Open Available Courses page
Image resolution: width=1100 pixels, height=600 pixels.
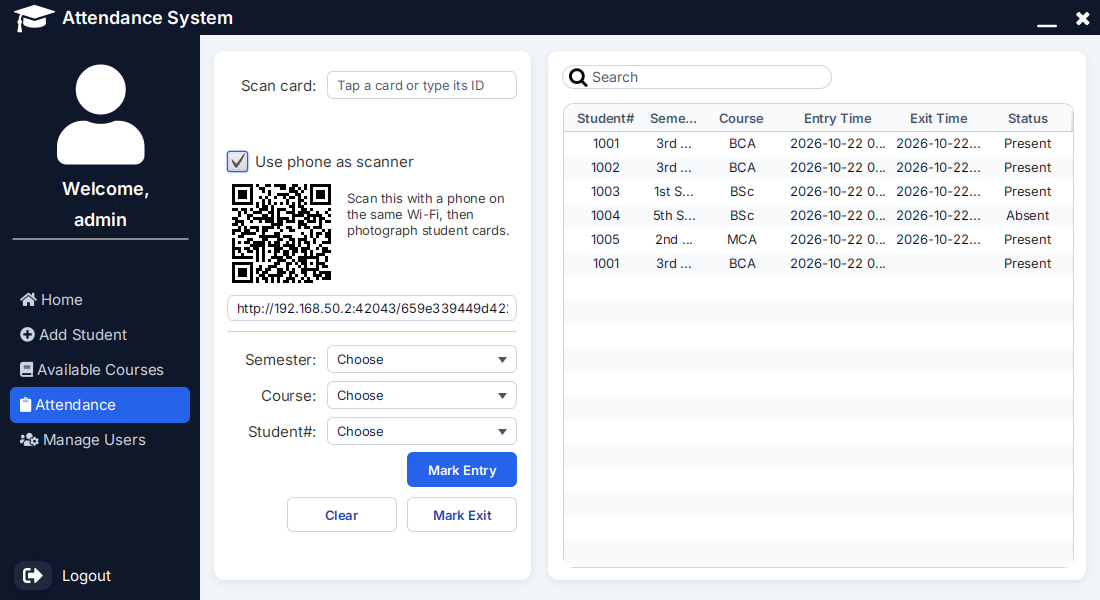[100, 370]
